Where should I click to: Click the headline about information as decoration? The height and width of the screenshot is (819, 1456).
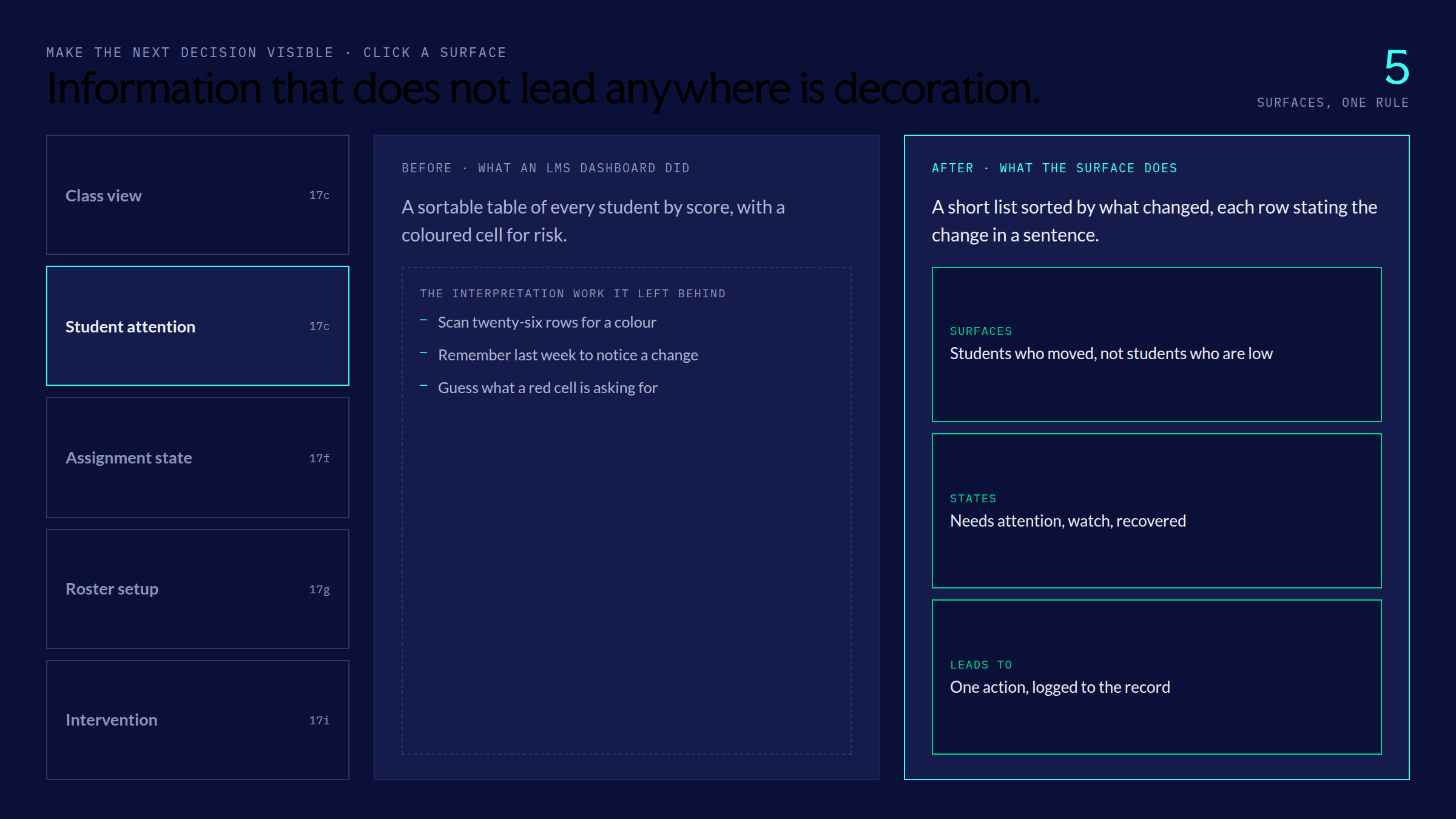click(543, 89)
